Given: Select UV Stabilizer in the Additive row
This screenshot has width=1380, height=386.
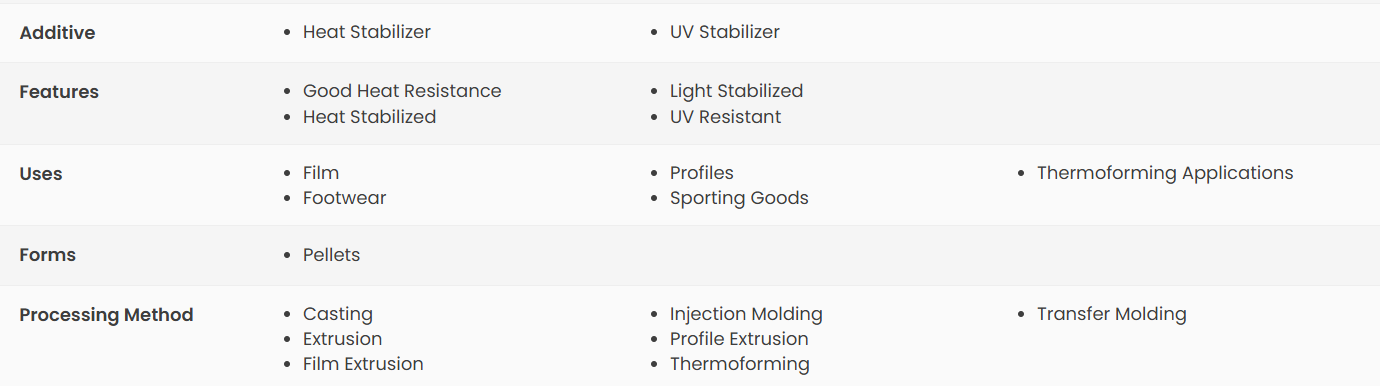Looking at the screenshot, I should click(725, 32).
